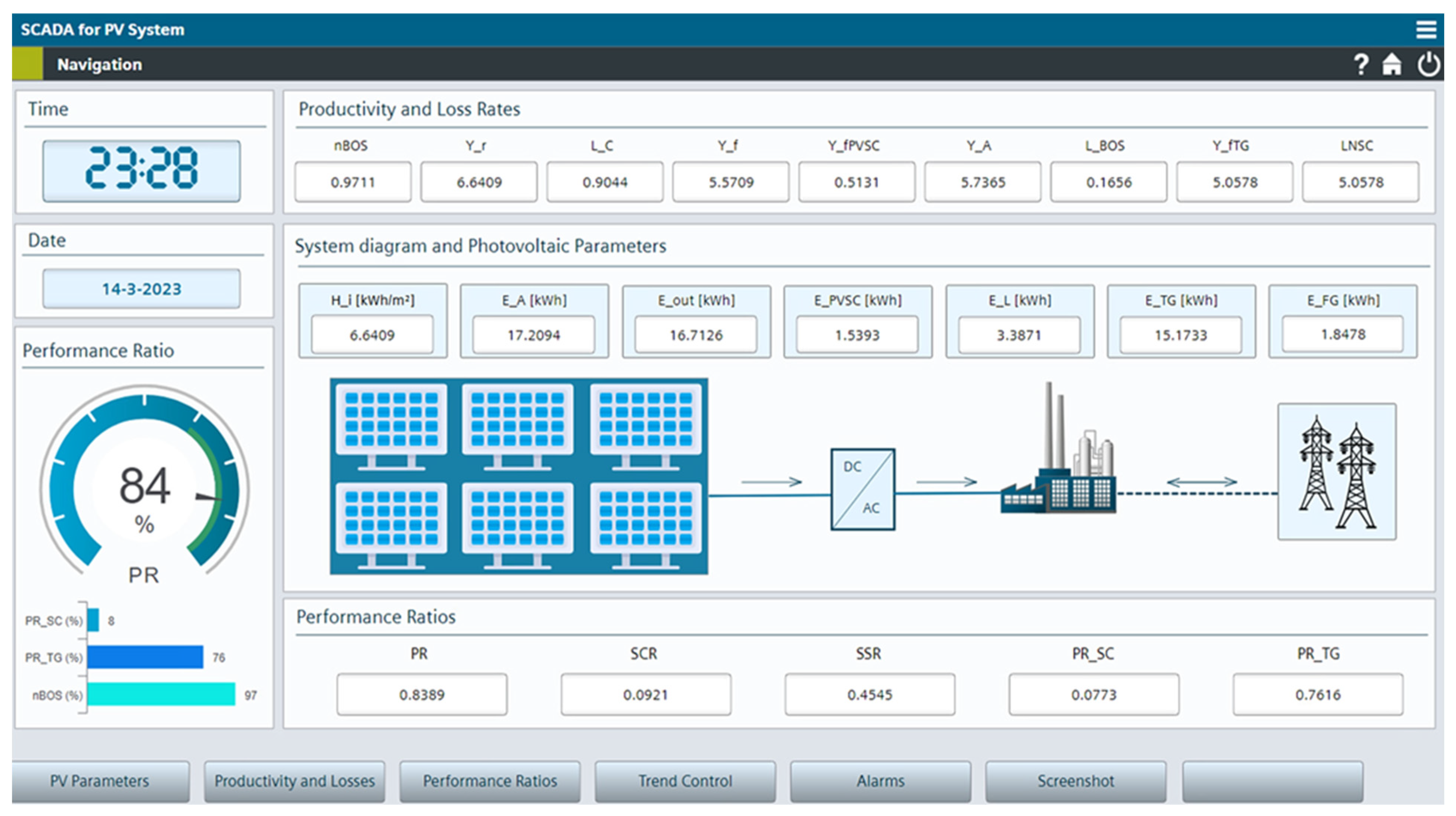This screenshot has width=1456, height=816.
Task: Click the yellow-green square beside Navigation
Action: [27, 64]
